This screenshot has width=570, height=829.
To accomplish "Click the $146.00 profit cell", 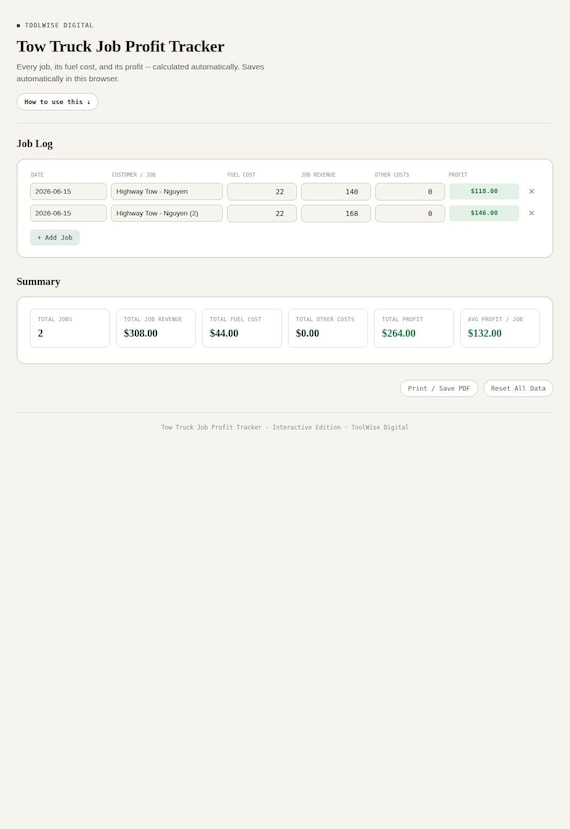I will pos(484,213).
